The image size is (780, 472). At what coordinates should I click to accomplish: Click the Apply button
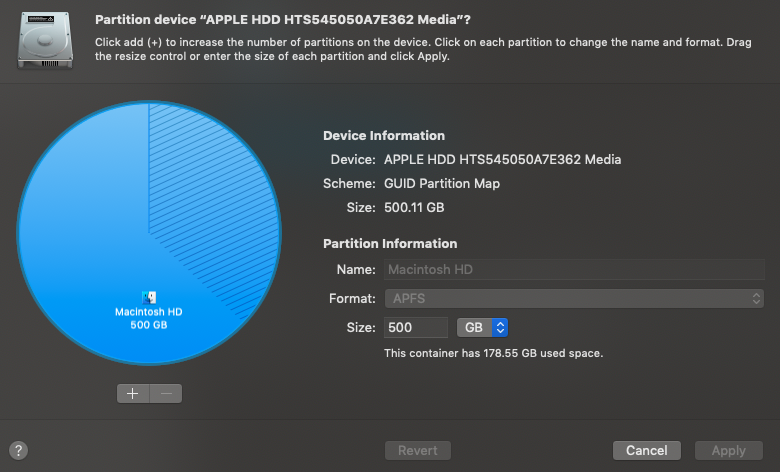[729, 451]
